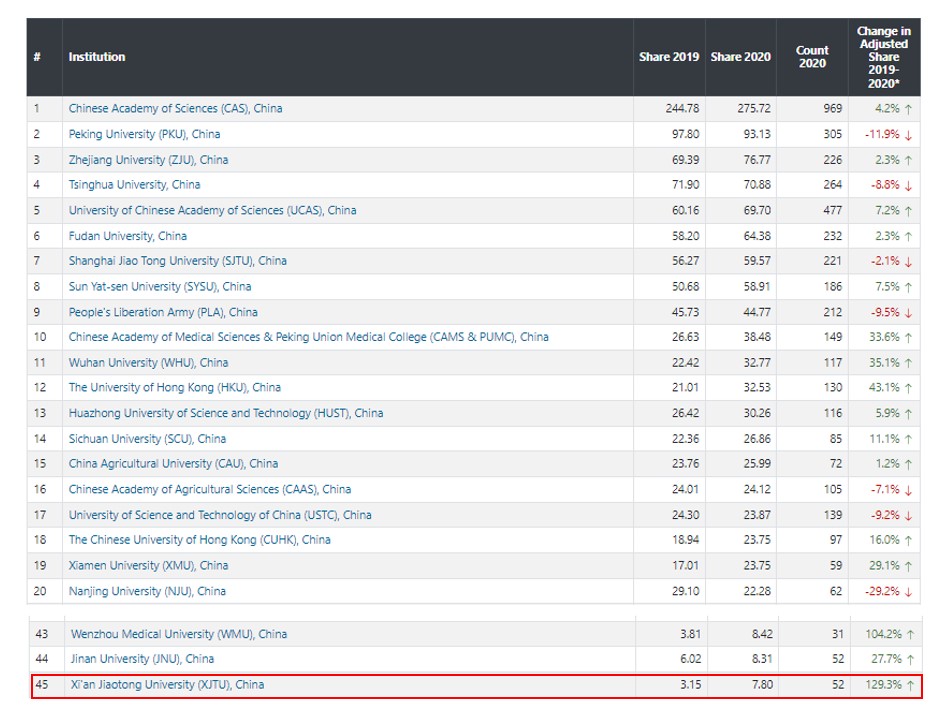
Task: Open CAMS & PUMC institution link
Action: (x=308, y=337)
